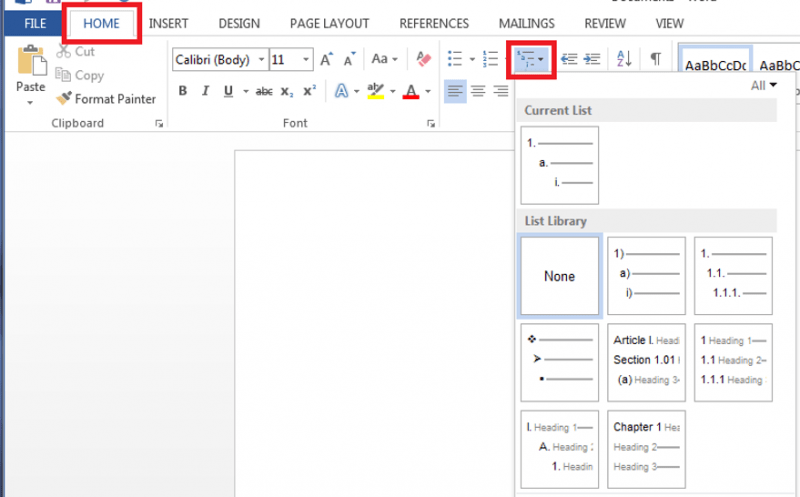Switch to the INSERT tab

pos(168,23)
